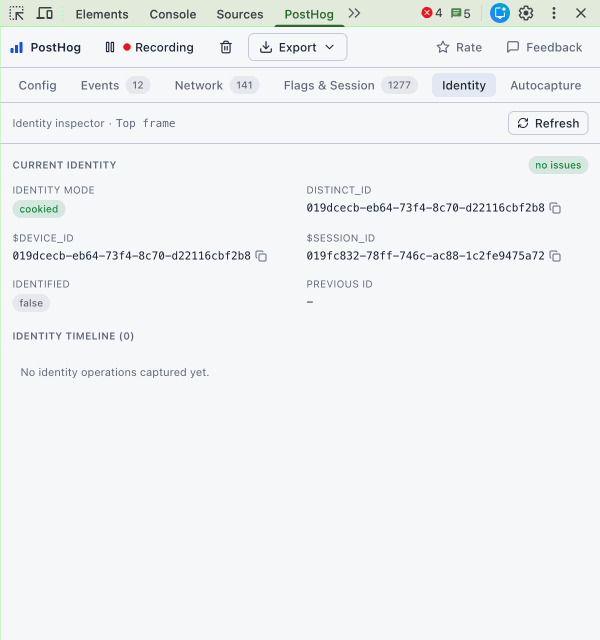Click the 'false' identified badge
Screen dimensions: 600x640
(x=31, y=303)
